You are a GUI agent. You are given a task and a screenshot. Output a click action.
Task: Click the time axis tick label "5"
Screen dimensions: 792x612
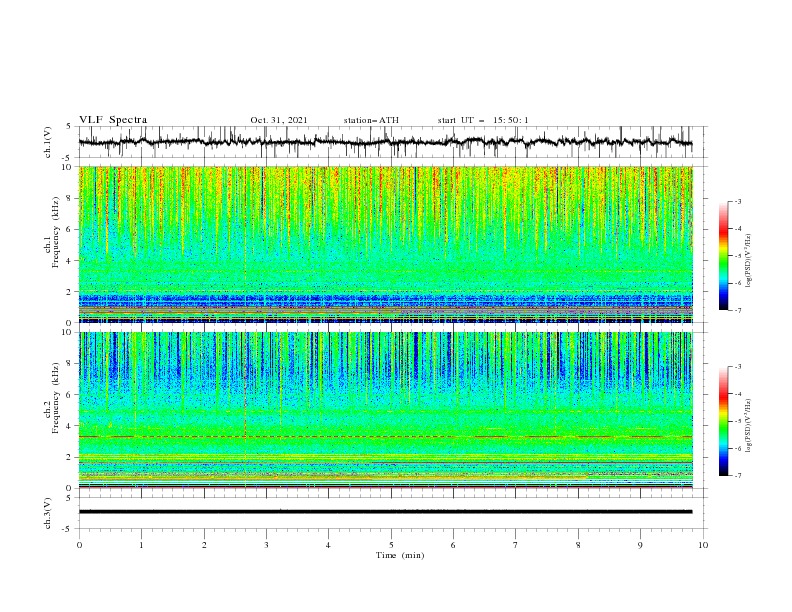pyautogui.click(x=391, y=545)
